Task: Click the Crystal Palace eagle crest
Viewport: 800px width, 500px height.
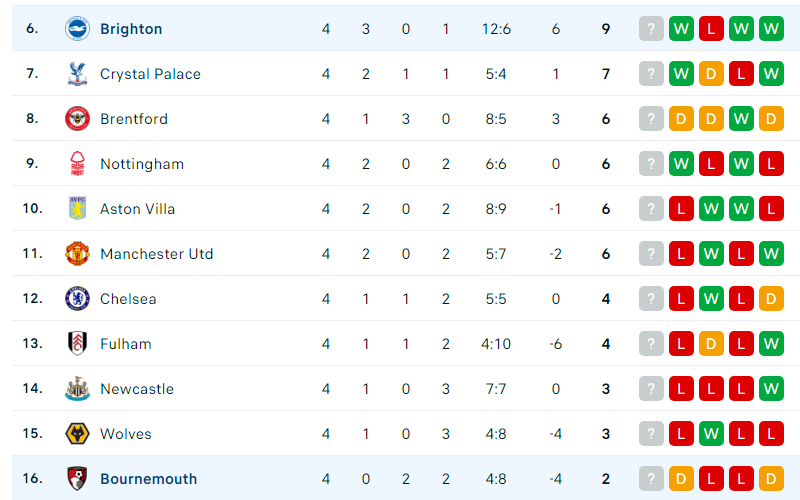Action: [x=78, y=73]
